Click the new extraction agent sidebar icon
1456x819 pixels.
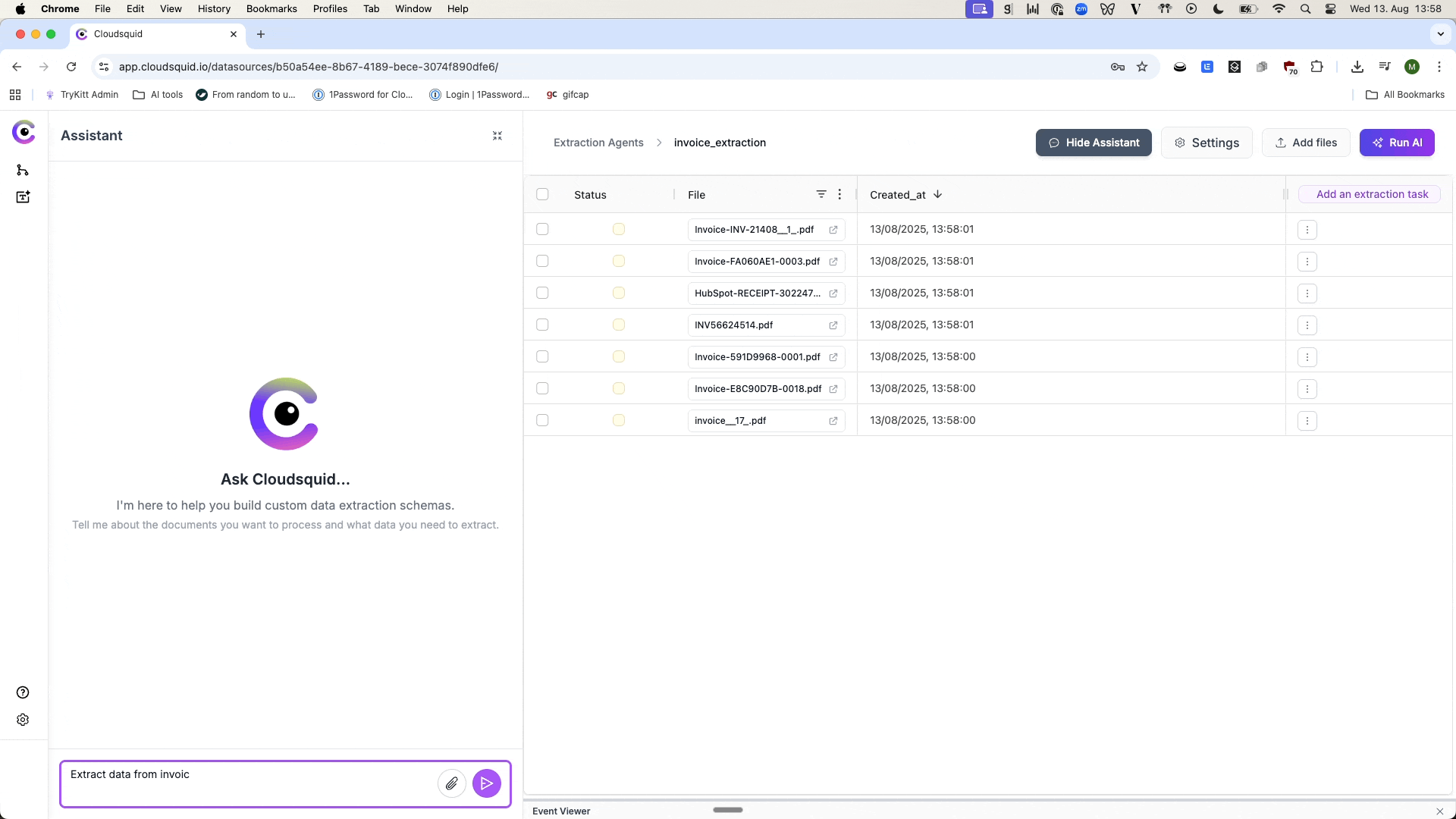pos(23,197)
